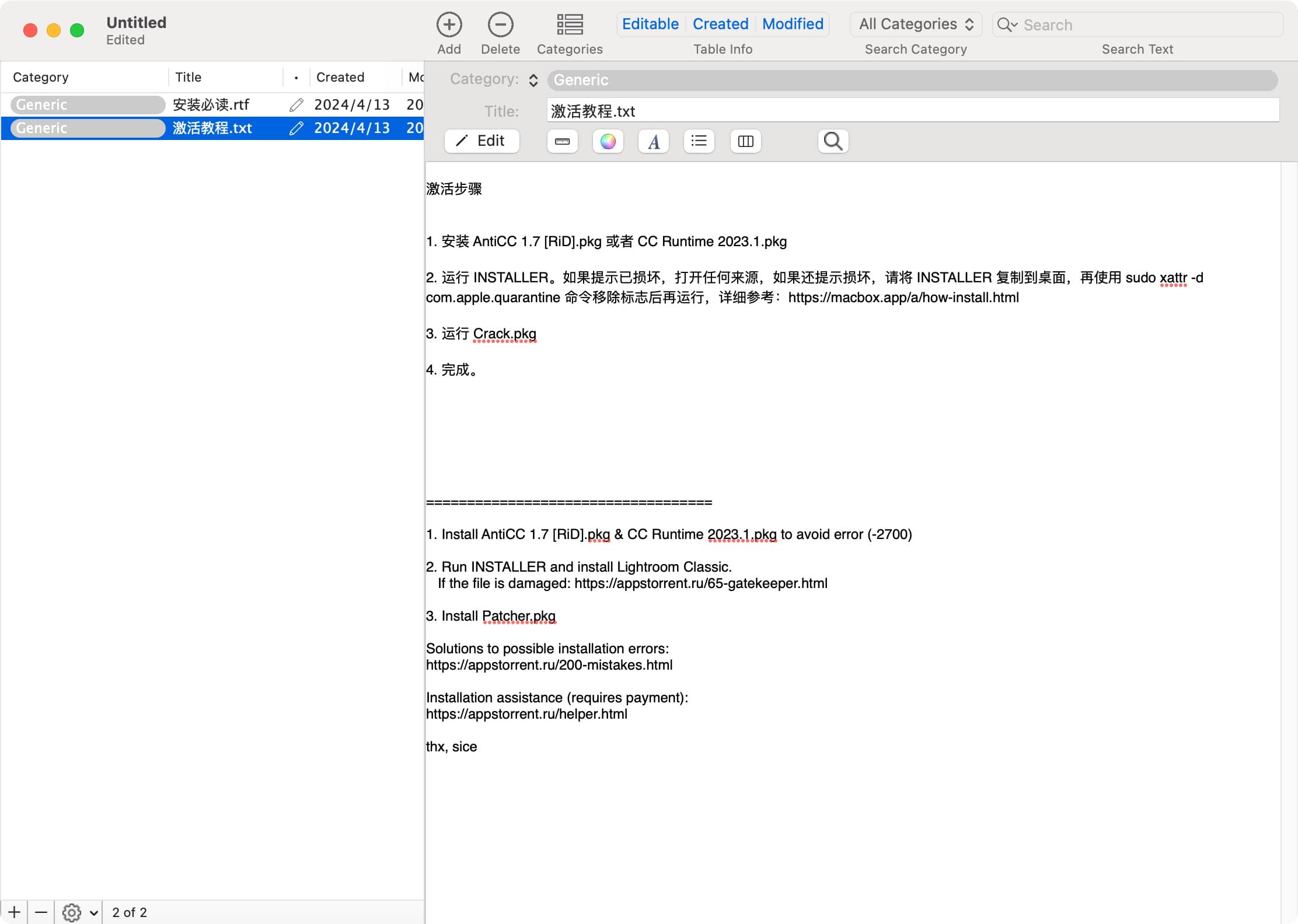Toggle the ruler button in editor toolbar

tap(562, 141)
